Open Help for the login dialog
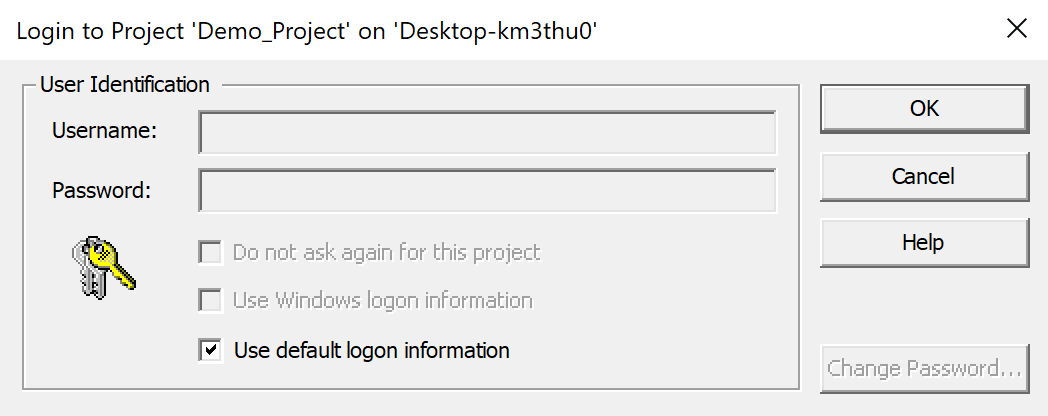The height and width of the screenshot is (416, 1048). pyautogui.click(x=924, y=242)
